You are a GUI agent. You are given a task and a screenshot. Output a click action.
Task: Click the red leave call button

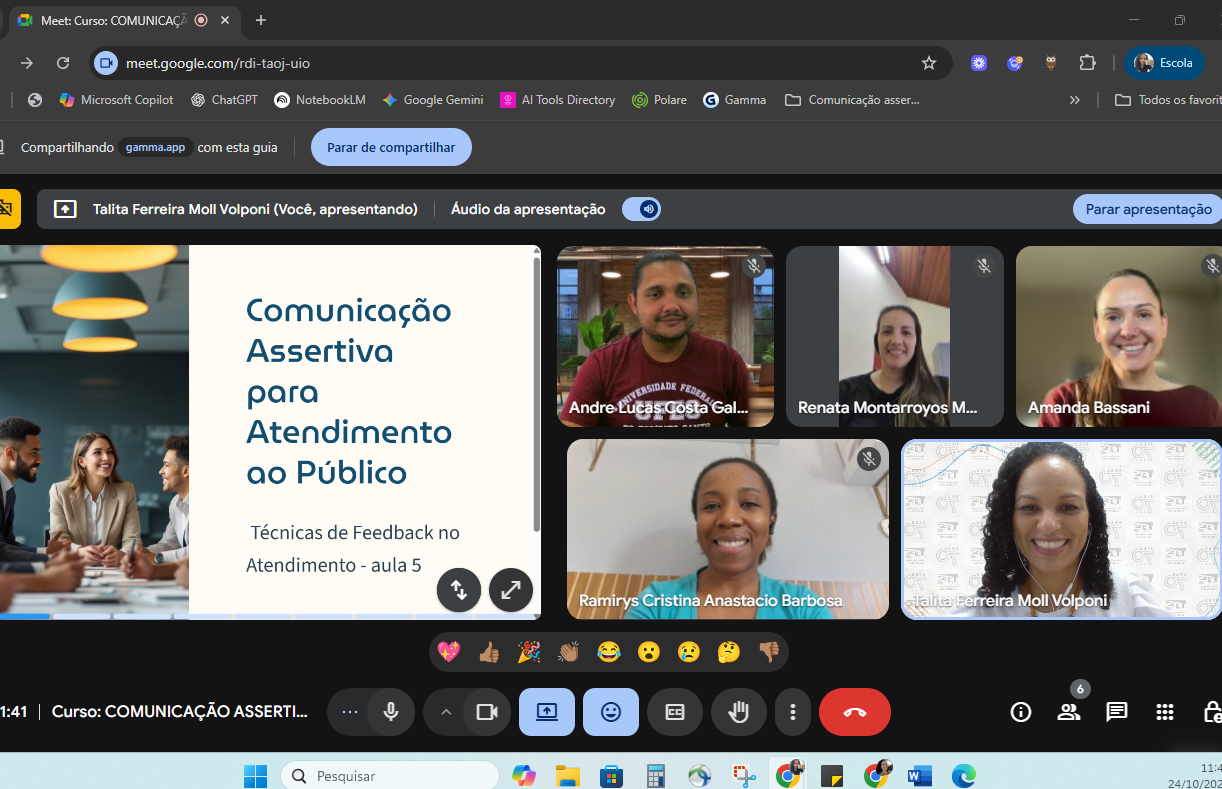(854, 712)
